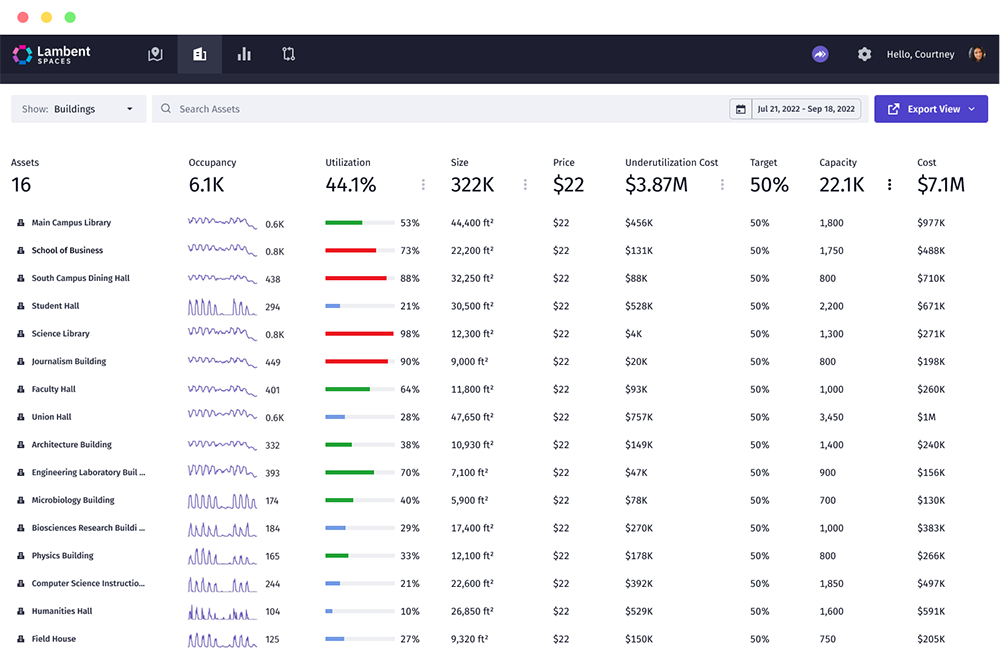Open Main Campus Library asset

coord(71,223)
